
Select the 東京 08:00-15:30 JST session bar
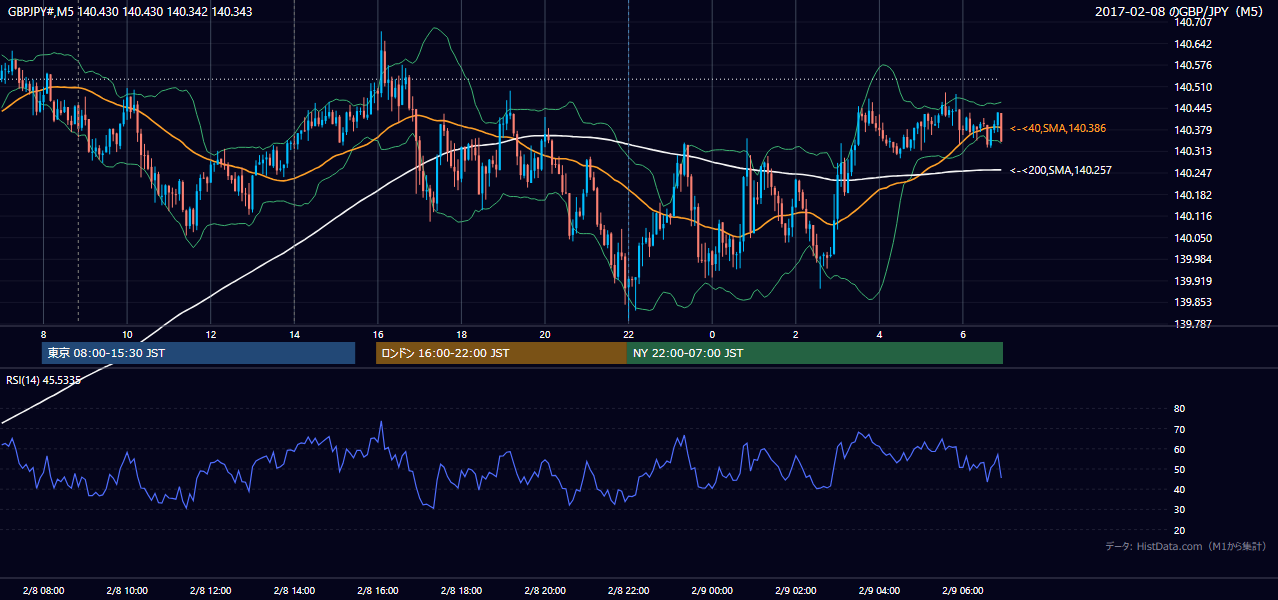coord(198,353)
